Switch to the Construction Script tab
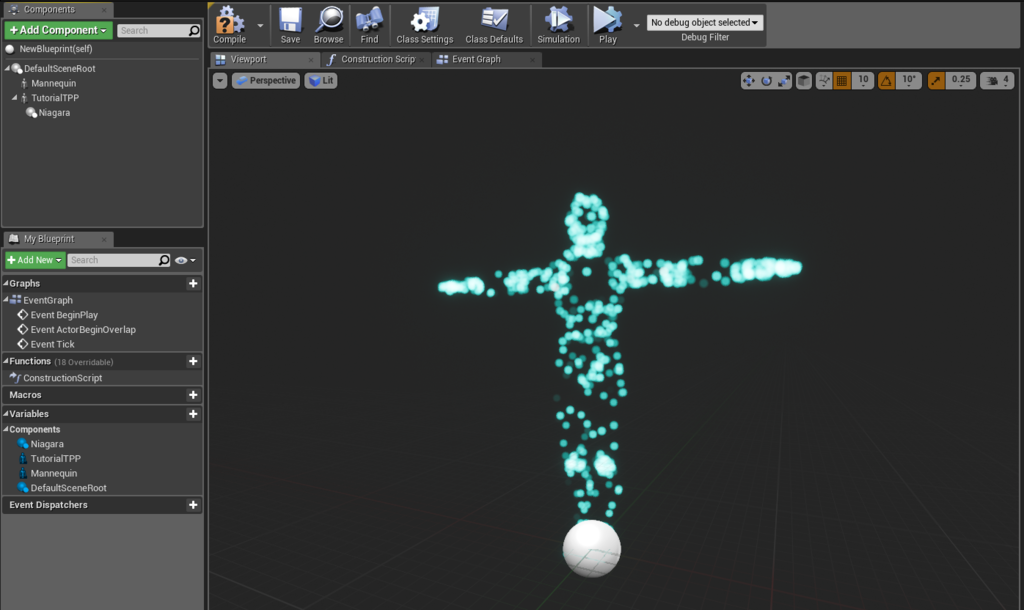Screen dimensions: 1024x610 (377, 59)
